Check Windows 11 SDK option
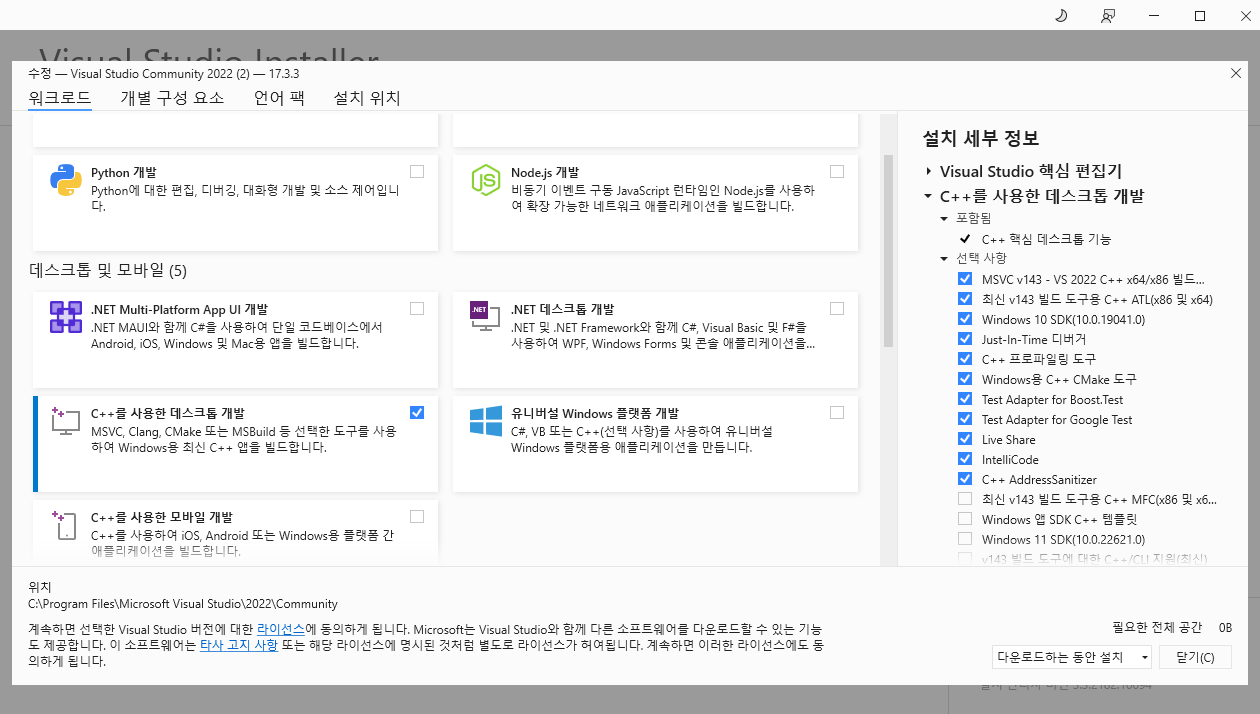 click(x=965, y=539)
